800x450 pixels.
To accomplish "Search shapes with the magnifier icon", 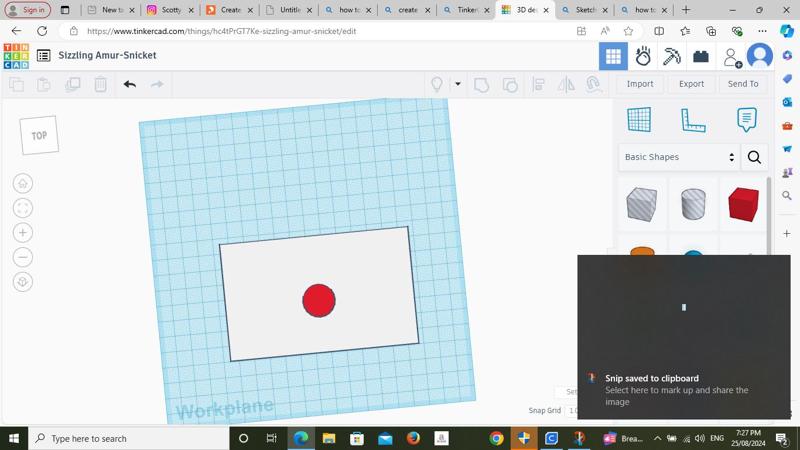I will (754, 157).
